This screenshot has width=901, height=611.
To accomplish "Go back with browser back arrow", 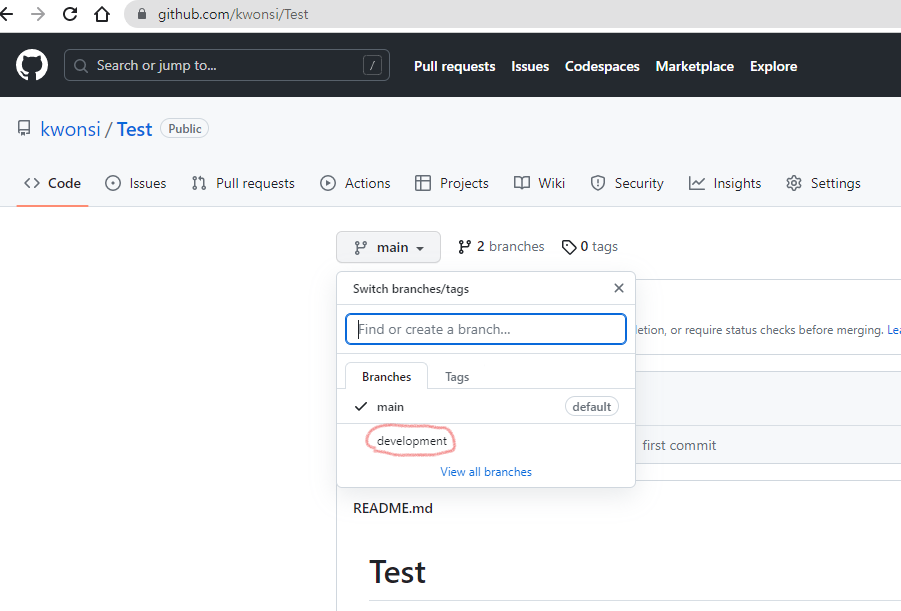I will [6, 14].
